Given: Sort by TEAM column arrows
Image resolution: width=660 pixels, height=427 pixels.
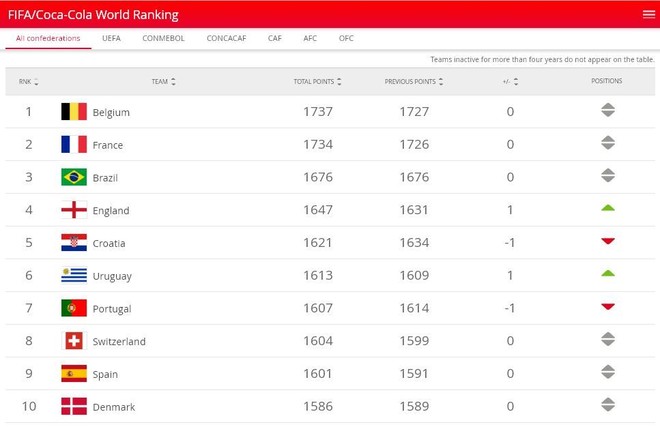Looking at the screenshot, I should click(173, 81).
